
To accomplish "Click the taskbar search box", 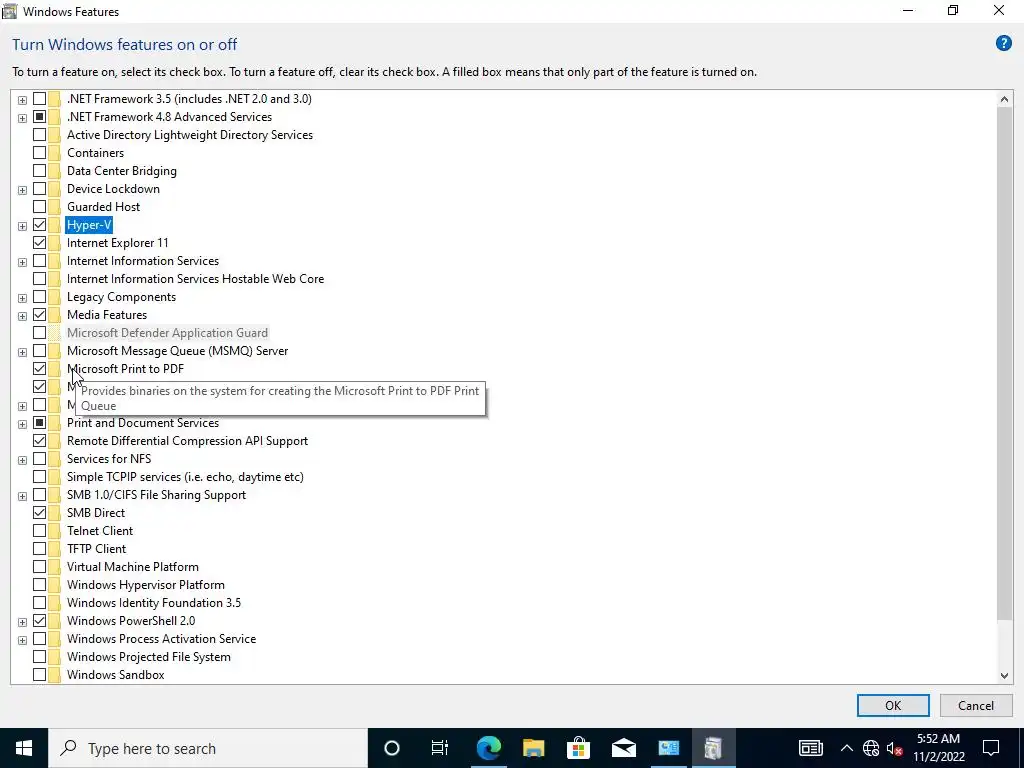I will click(x=208, y=748).
